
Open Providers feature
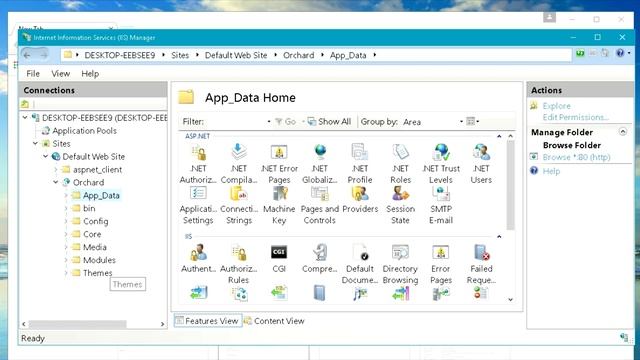(x=360, y=200)
